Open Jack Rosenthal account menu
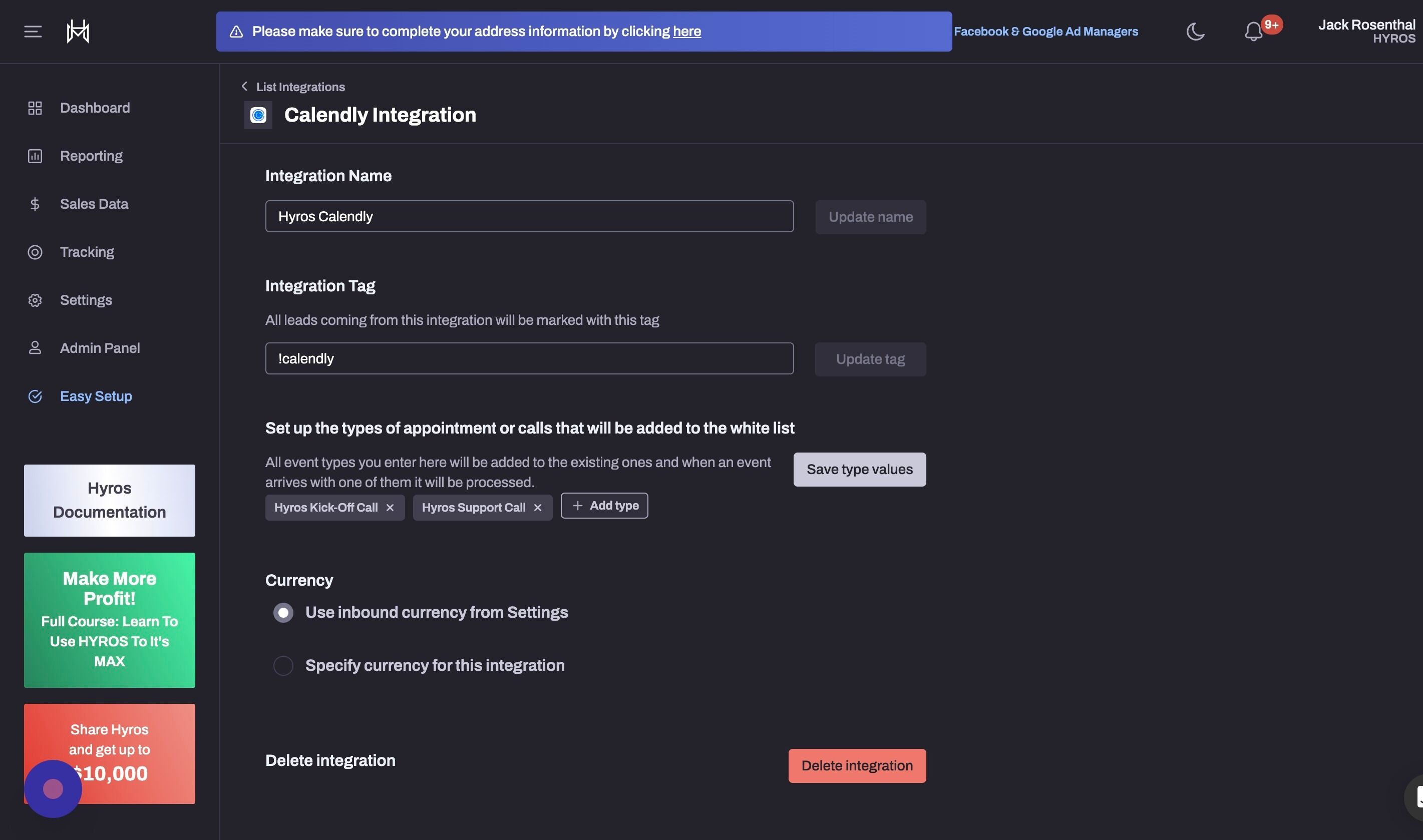 pos(1366,32)
